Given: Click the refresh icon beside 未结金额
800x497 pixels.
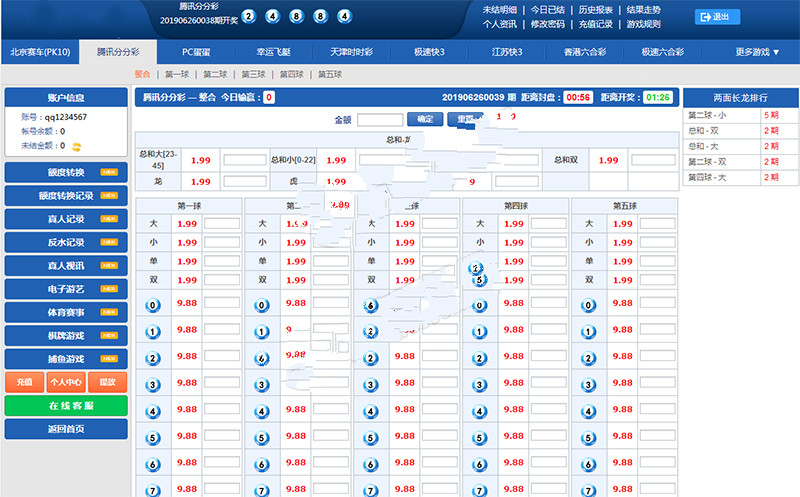Looking at the screenshot, I should pos(76,147).
